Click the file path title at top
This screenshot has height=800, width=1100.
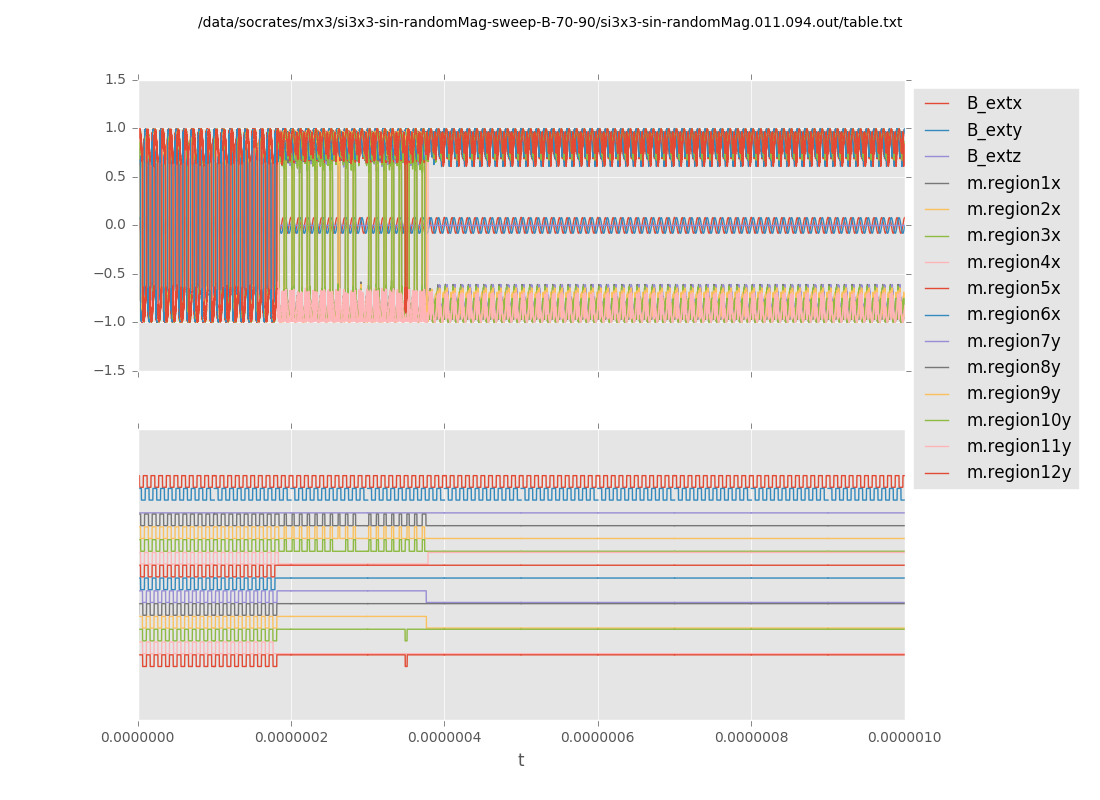[x=550, y=23]
